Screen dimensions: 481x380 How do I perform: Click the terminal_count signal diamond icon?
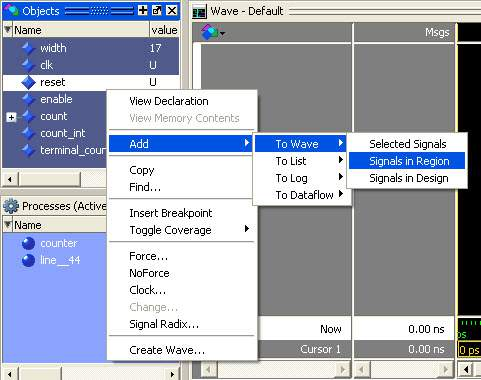point(29,150)
